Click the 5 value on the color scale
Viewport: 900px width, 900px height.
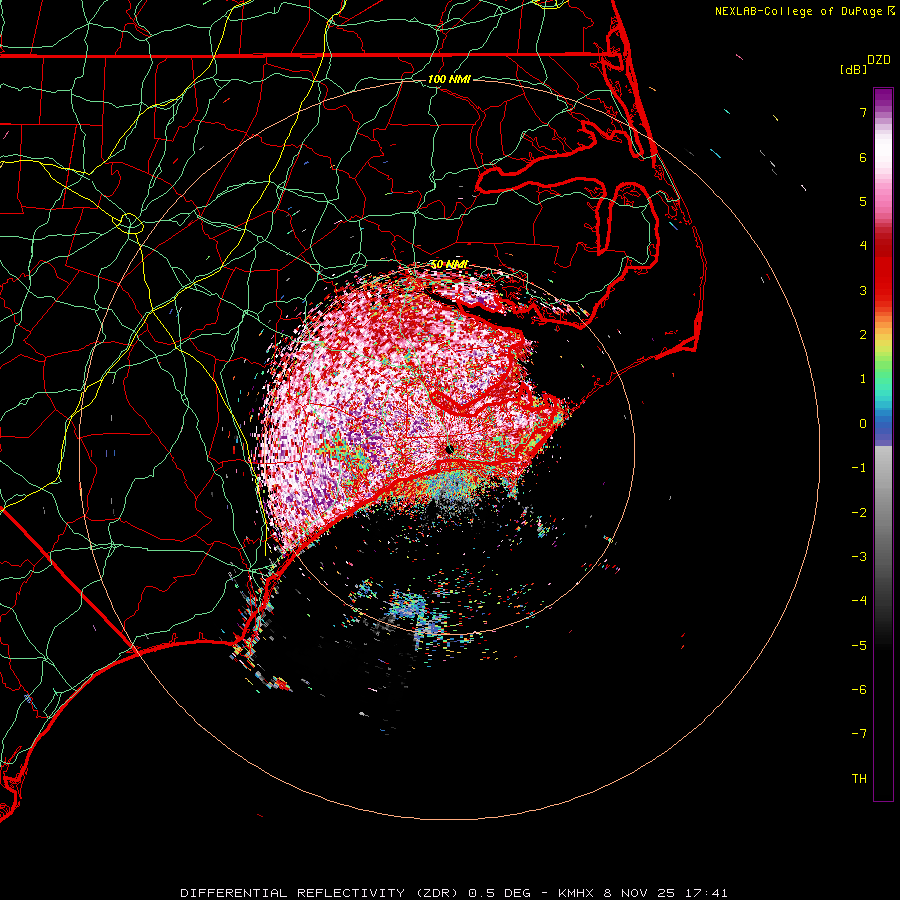[863, 201]
